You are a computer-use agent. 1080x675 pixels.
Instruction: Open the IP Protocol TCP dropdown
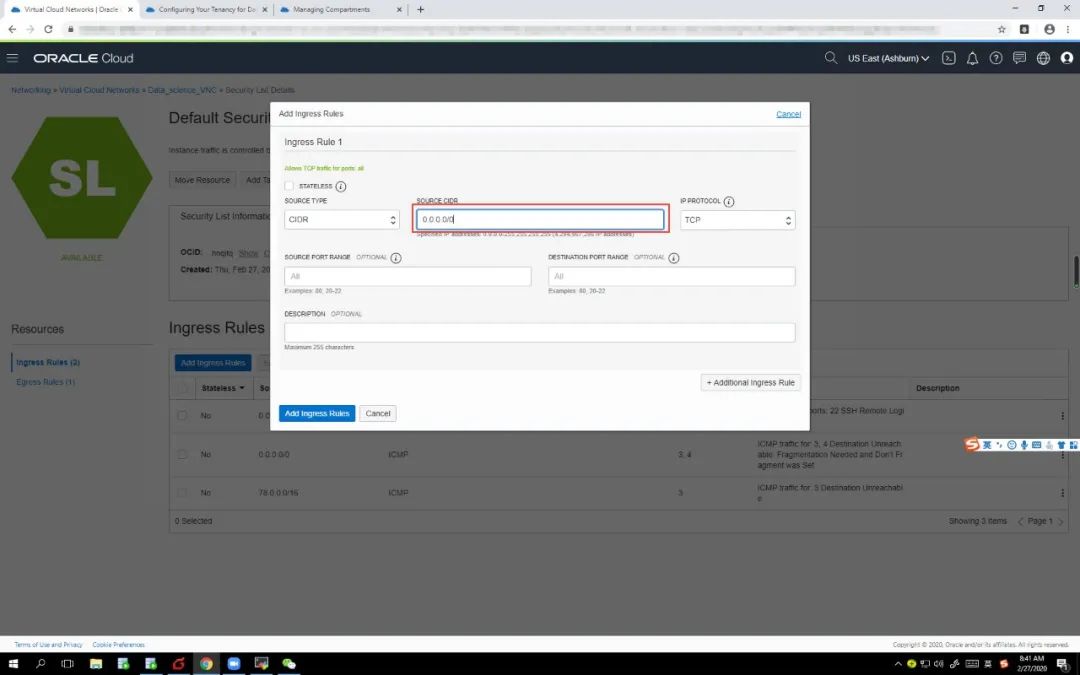click(737, 220)
